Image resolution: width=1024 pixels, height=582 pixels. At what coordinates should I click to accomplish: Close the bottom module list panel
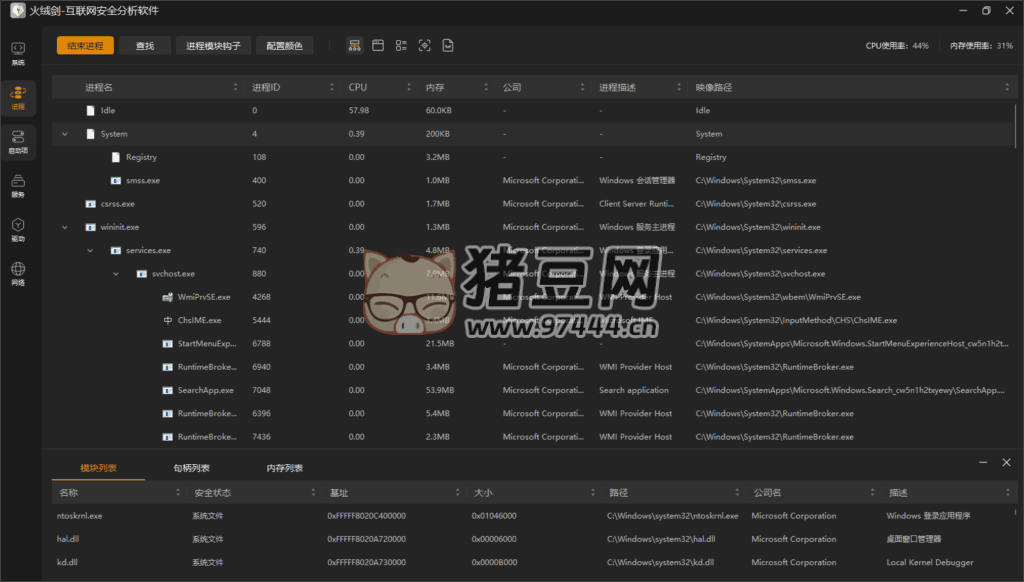[x=1007, y=462]
